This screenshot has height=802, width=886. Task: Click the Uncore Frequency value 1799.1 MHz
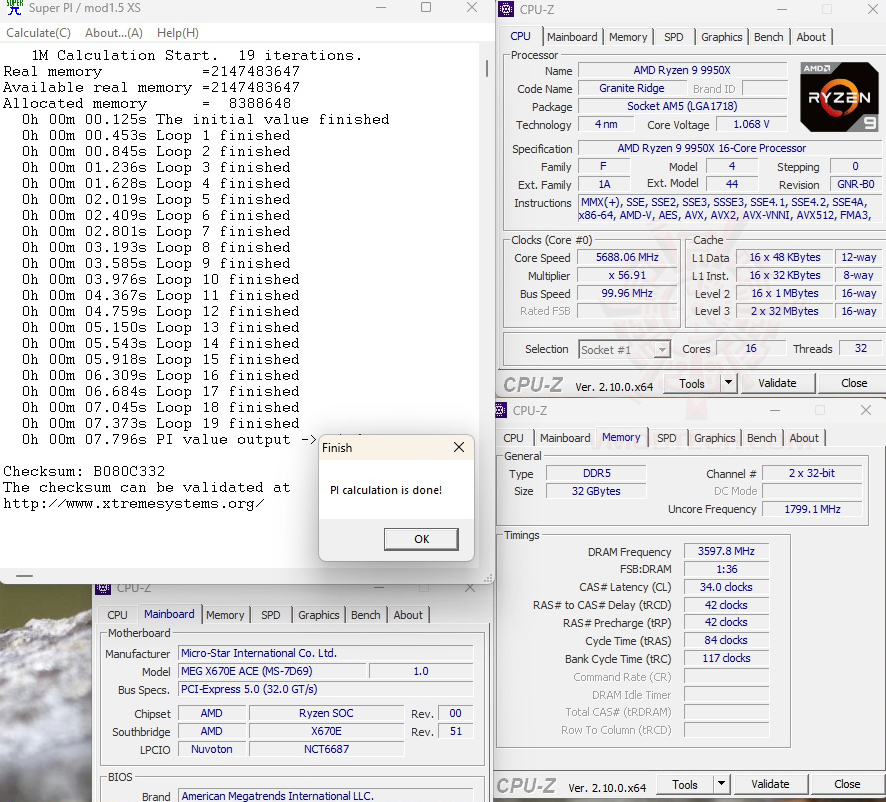812,509
